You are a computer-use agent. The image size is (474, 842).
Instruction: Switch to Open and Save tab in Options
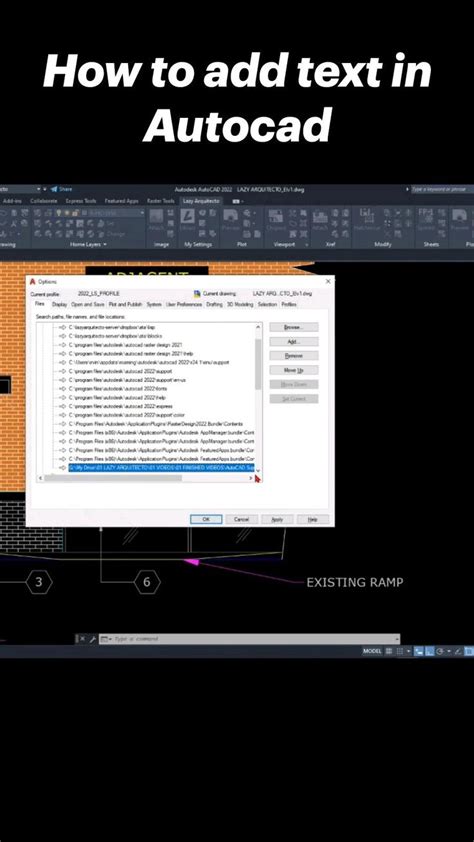click(x=87, y=304)
